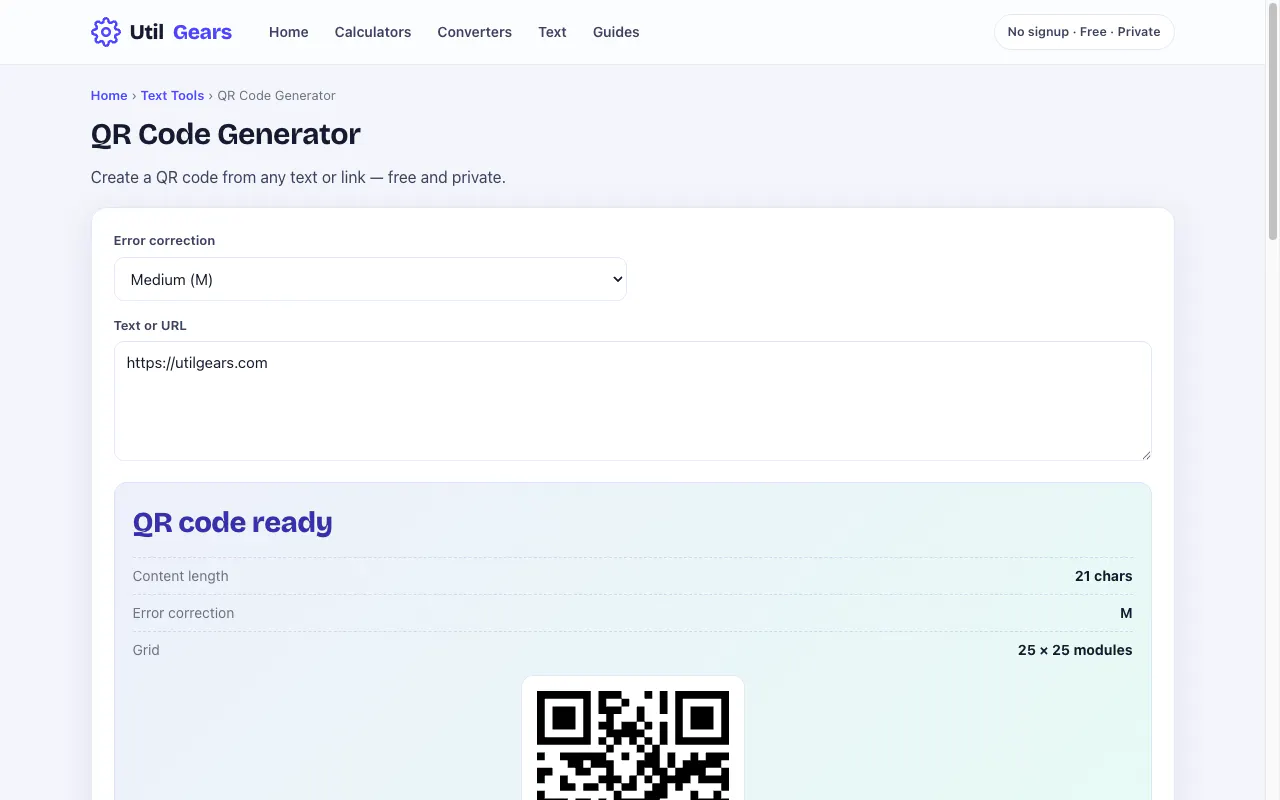Click the No signup · Free · Private badge
The width and height of the screenshot is (1280, 800).
(1084, 32)
